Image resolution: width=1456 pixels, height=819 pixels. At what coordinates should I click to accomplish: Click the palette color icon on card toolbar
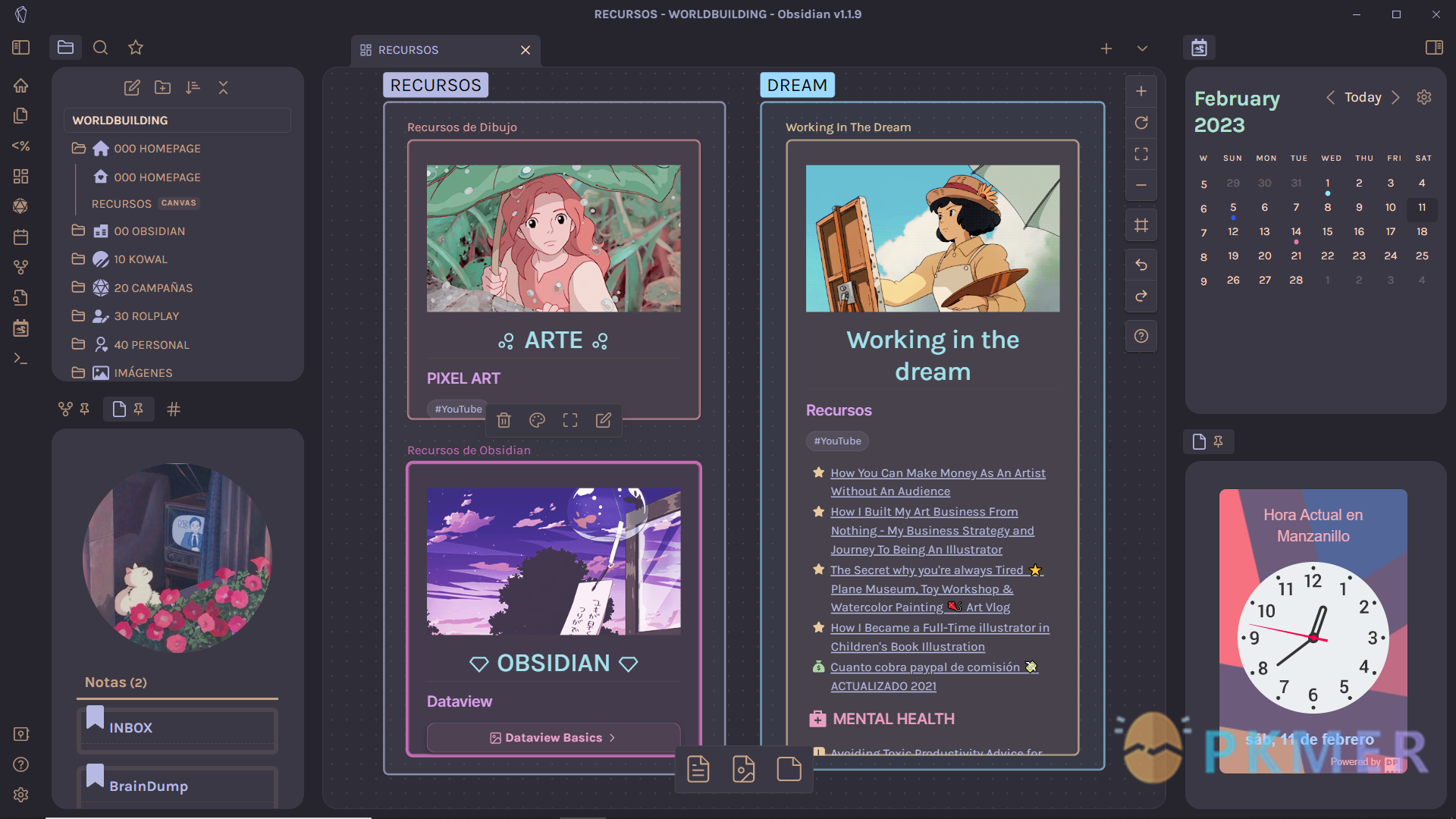click(537, 420)
